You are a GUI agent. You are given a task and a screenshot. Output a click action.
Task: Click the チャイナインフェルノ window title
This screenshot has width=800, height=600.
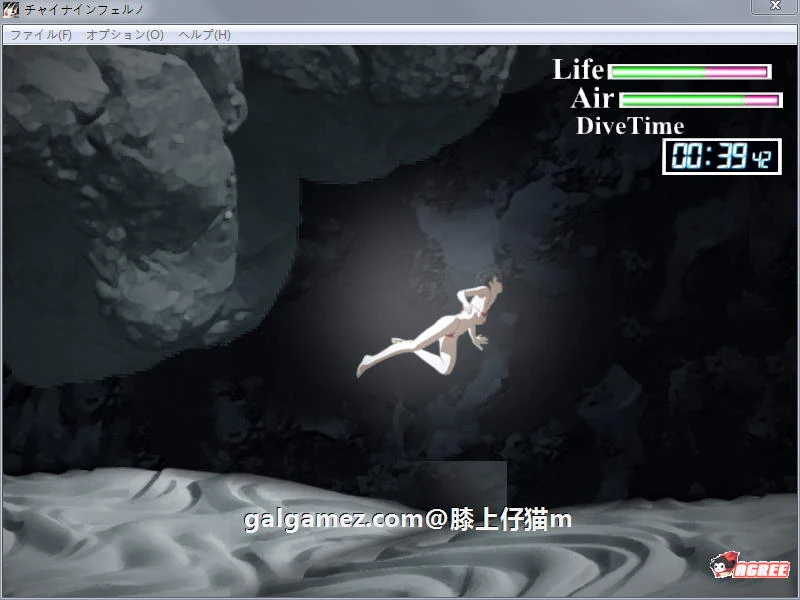pyautogui.click(x=84, y=9)
